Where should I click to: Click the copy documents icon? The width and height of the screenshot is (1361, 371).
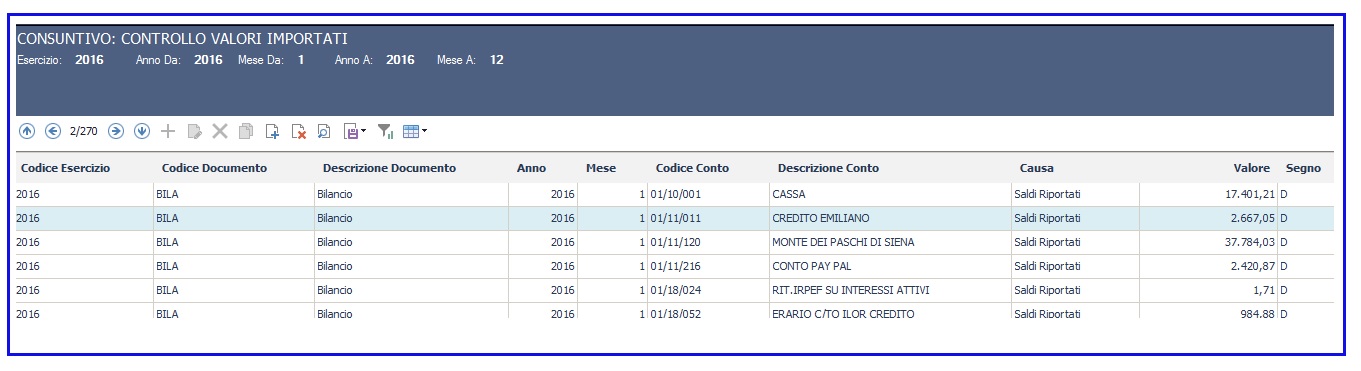coord(246,131)
